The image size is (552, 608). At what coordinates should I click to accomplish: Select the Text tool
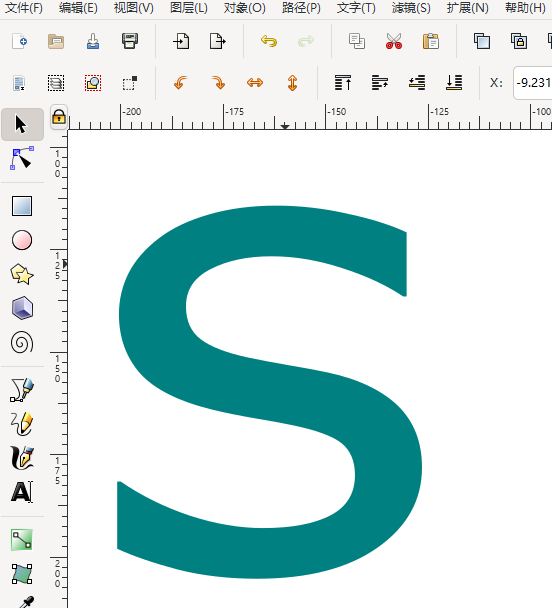click(x=22, y=492)
